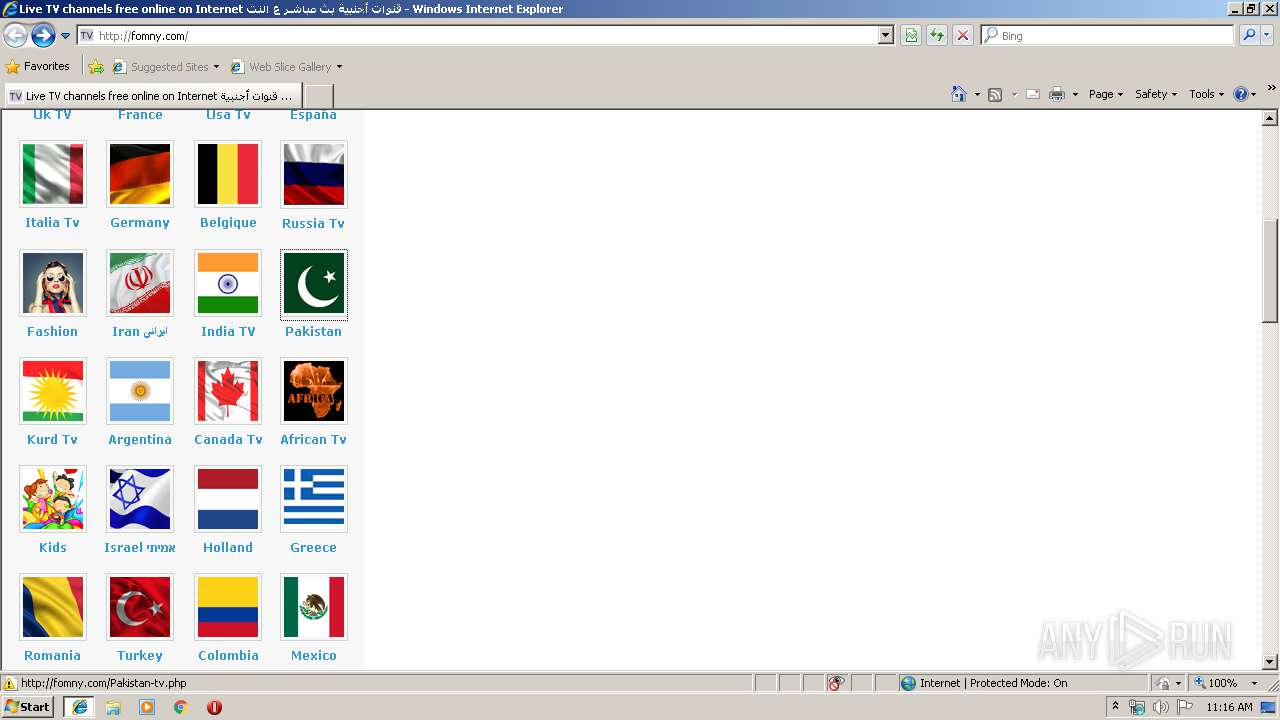Viewport: 1280px width, 720px height.
Task: Click the popup blocker status bar icon
Action: point(836,683)
